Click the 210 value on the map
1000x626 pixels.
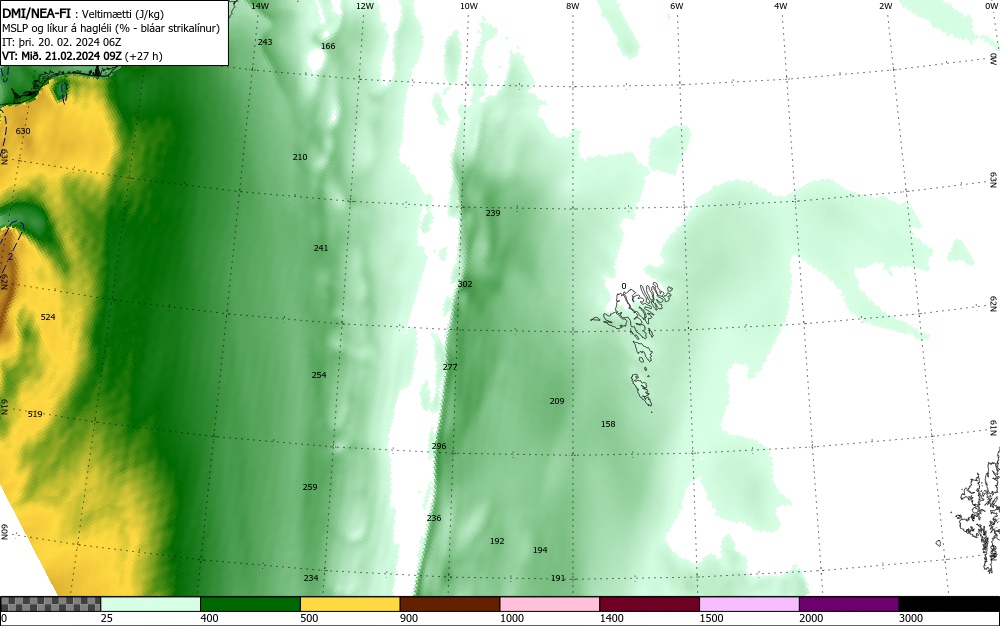300,157
